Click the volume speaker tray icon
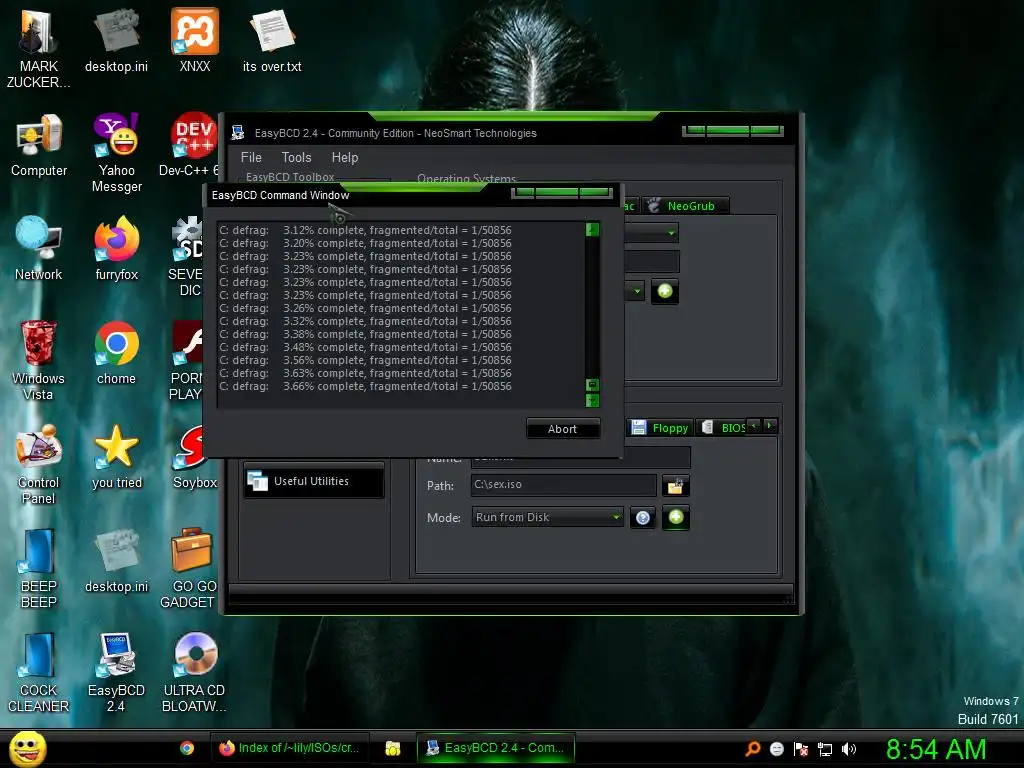The image size is (1024, 768). coord(849,749)
